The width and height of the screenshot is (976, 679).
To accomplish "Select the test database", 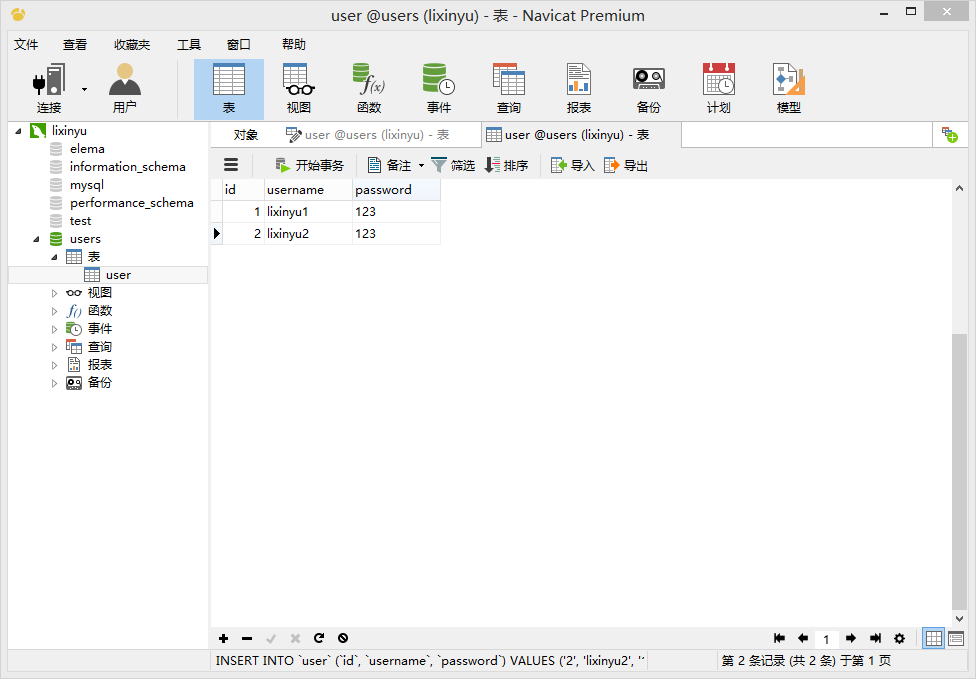I will coord(80,221).
